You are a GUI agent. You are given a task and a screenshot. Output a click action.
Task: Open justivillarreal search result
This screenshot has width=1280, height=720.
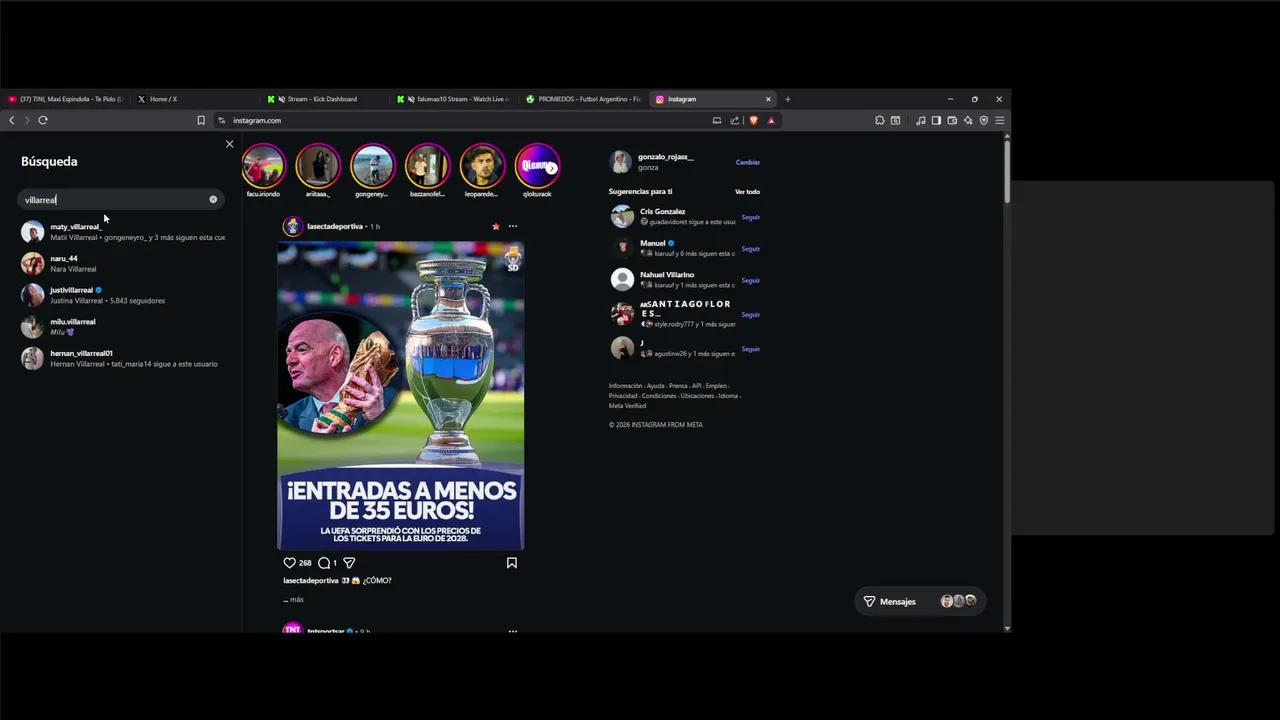click(120, 295)
